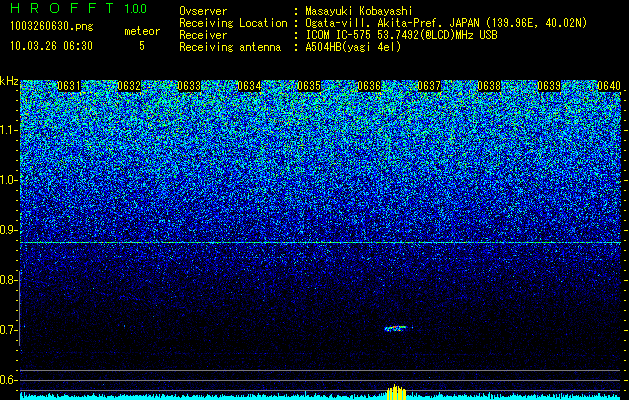
Task: Click the yellow signal power peak bars
Action: tap(396, 392)
